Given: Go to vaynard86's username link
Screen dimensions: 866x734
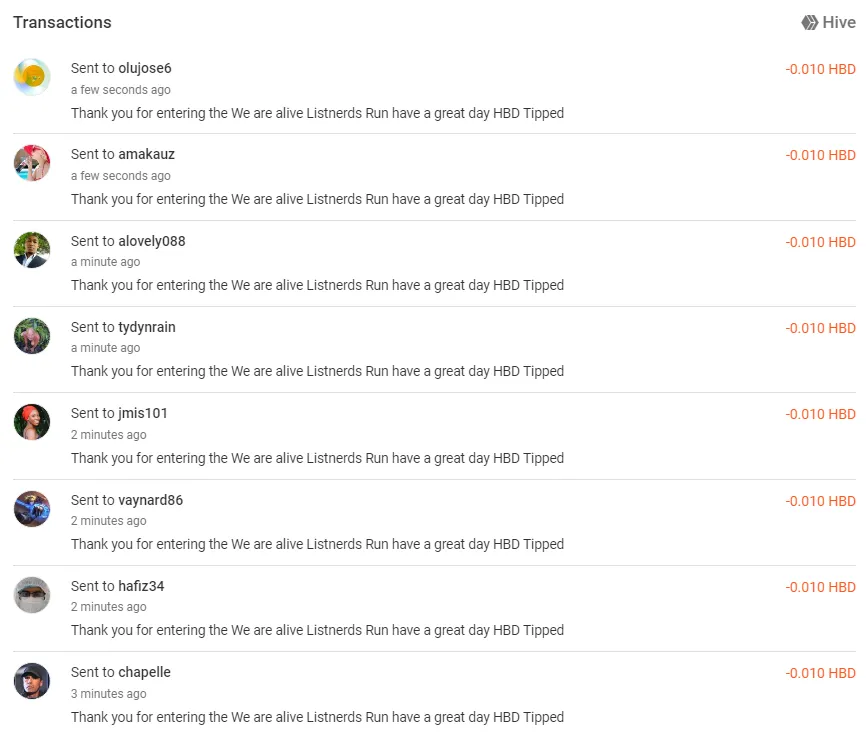Looking at the screenshot, I should tap(151, 500).
